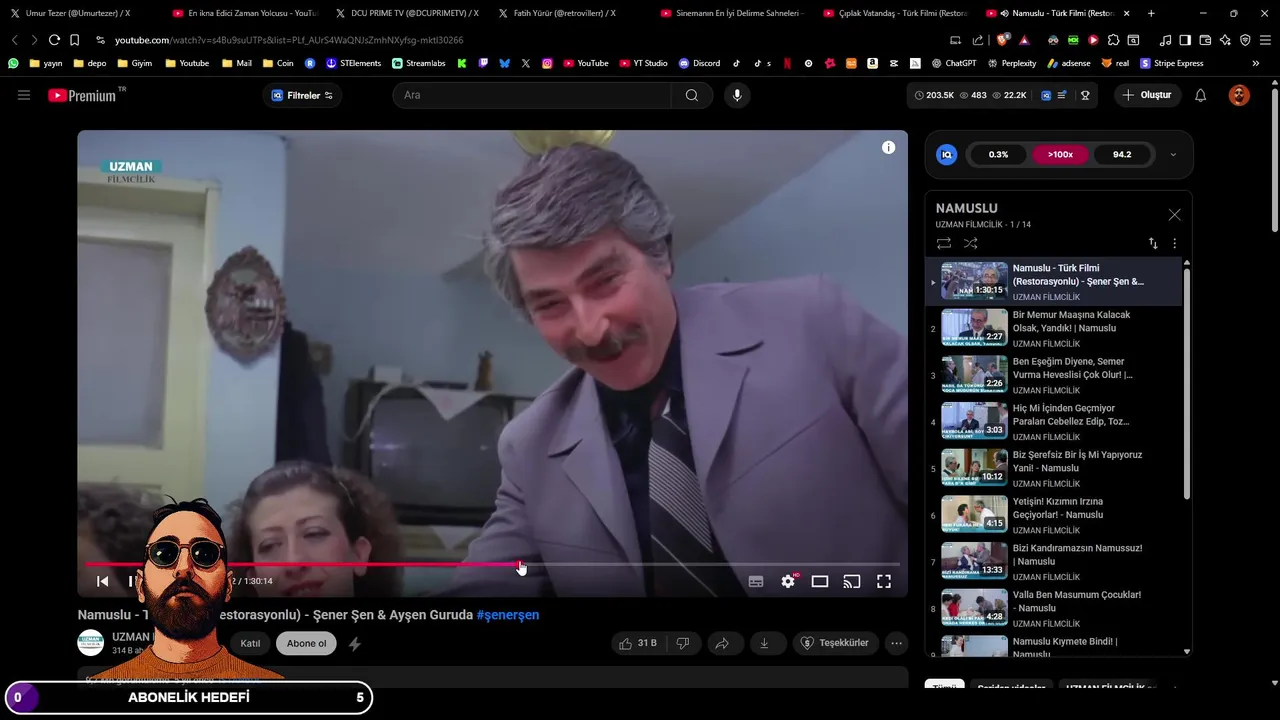The image size is (1280, 720).
Task: Cast the video to a TV
Action: pos(852,581)
